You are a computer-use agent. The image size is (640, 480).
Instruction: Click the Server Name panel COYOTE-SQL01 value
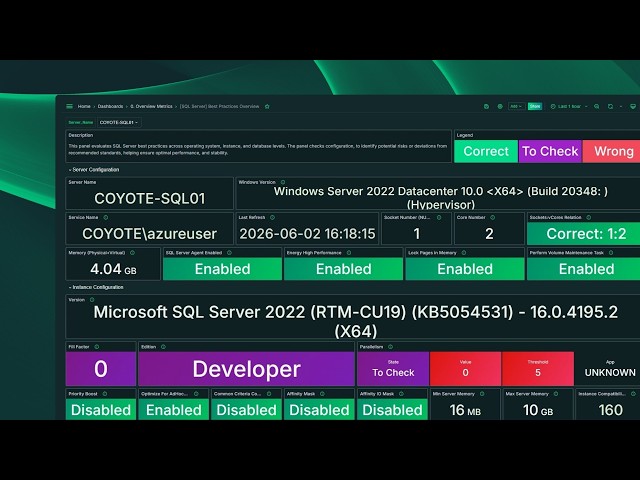(x=149, y=199)
